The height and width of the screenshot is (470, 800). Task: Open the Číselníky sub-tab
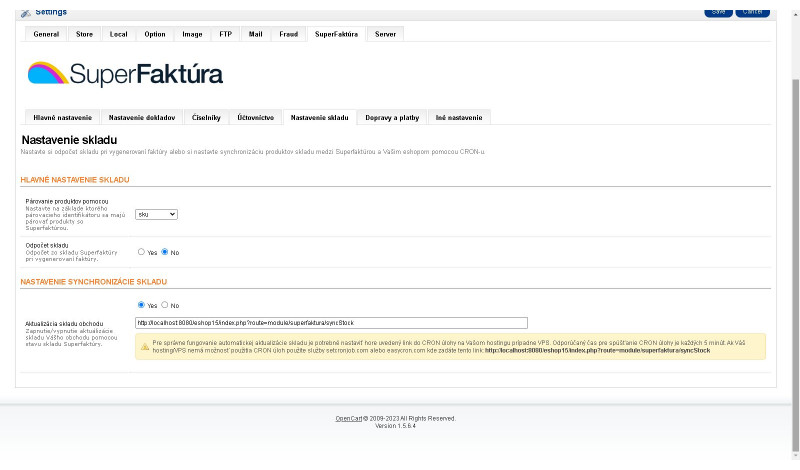pyautogui.click(x=206, y=117)
